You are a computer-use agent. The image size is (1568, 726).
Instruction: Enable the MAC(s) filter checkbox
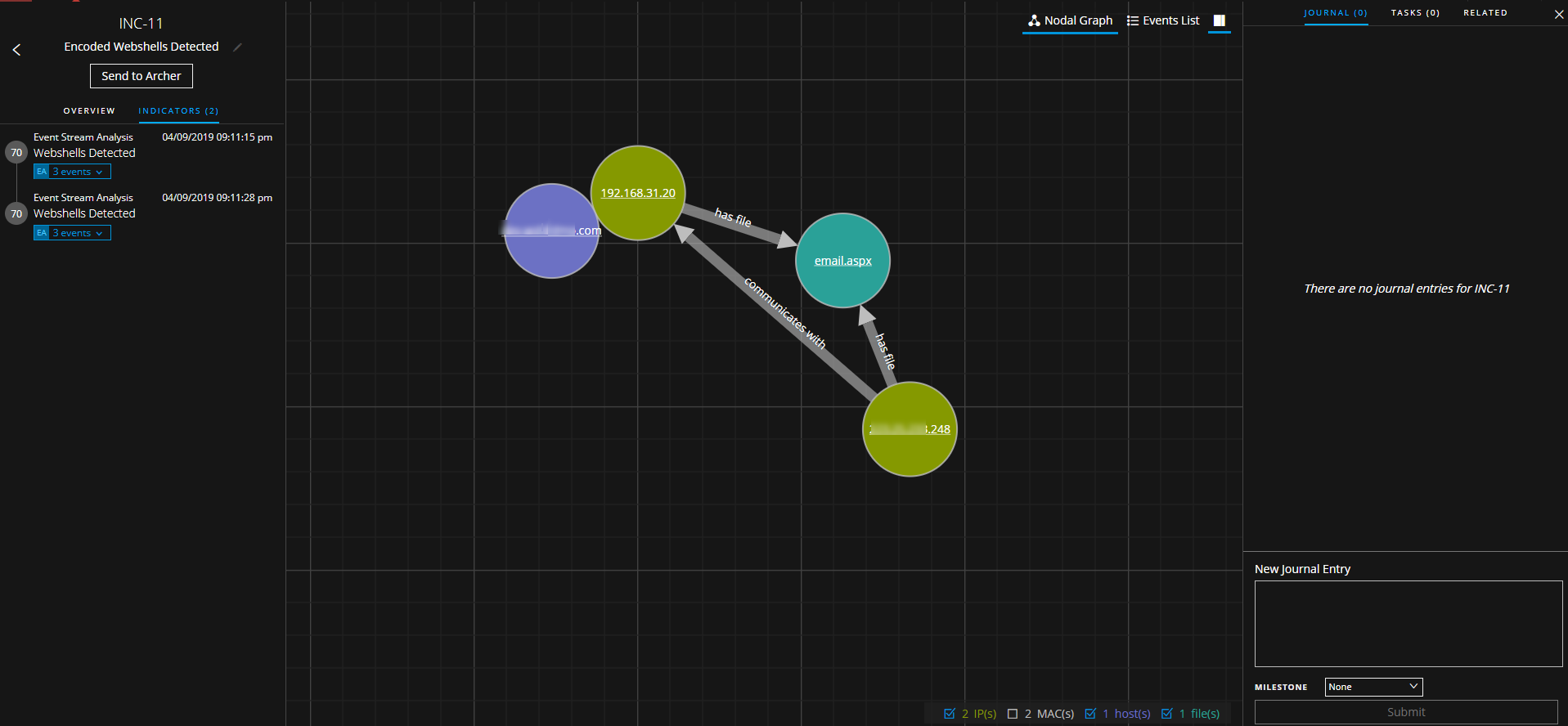1013,714
